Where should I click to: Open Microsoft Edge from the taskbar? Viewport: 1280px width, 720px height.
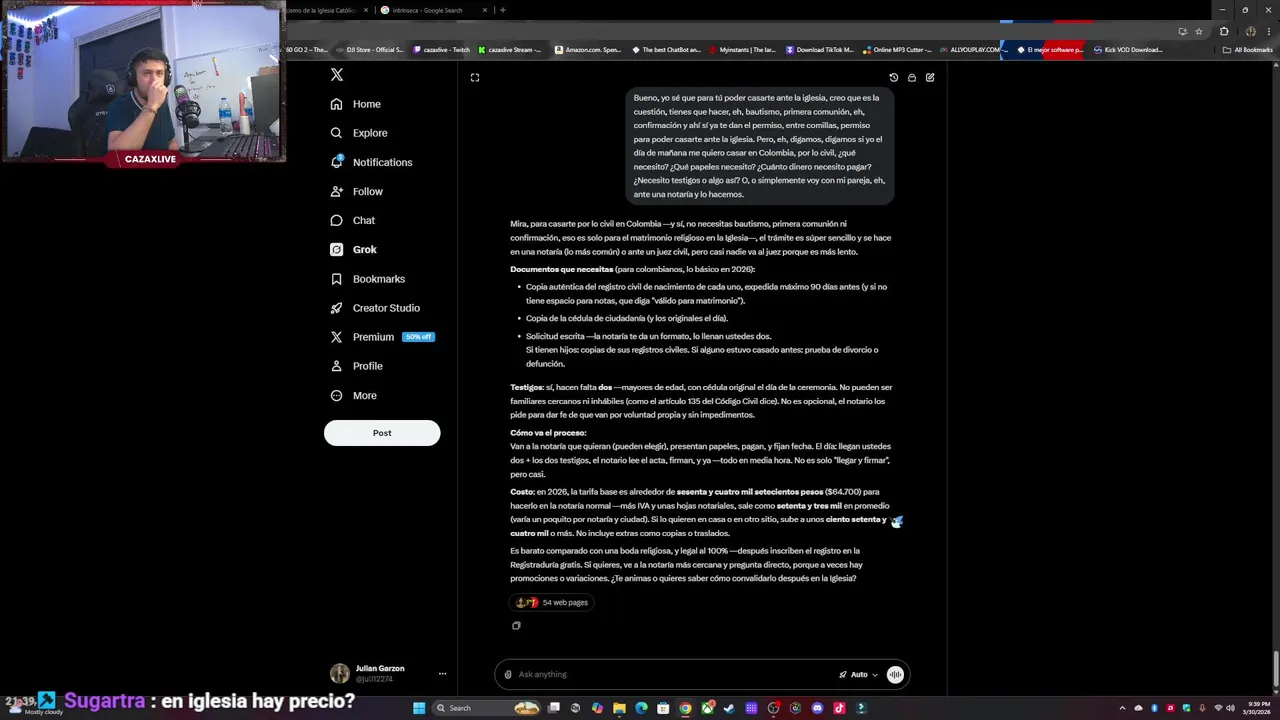(x=641, y=708)
